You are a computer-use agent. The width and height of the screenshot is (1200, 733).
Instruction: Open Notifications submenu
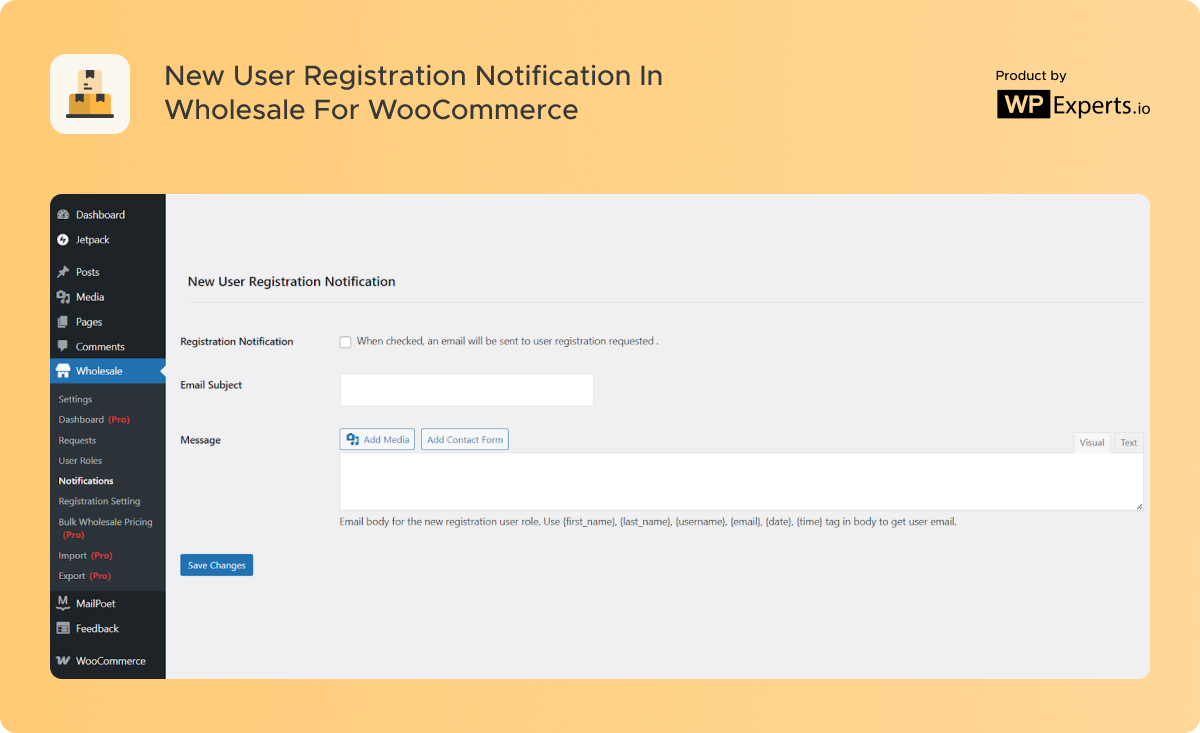(86, 481)
